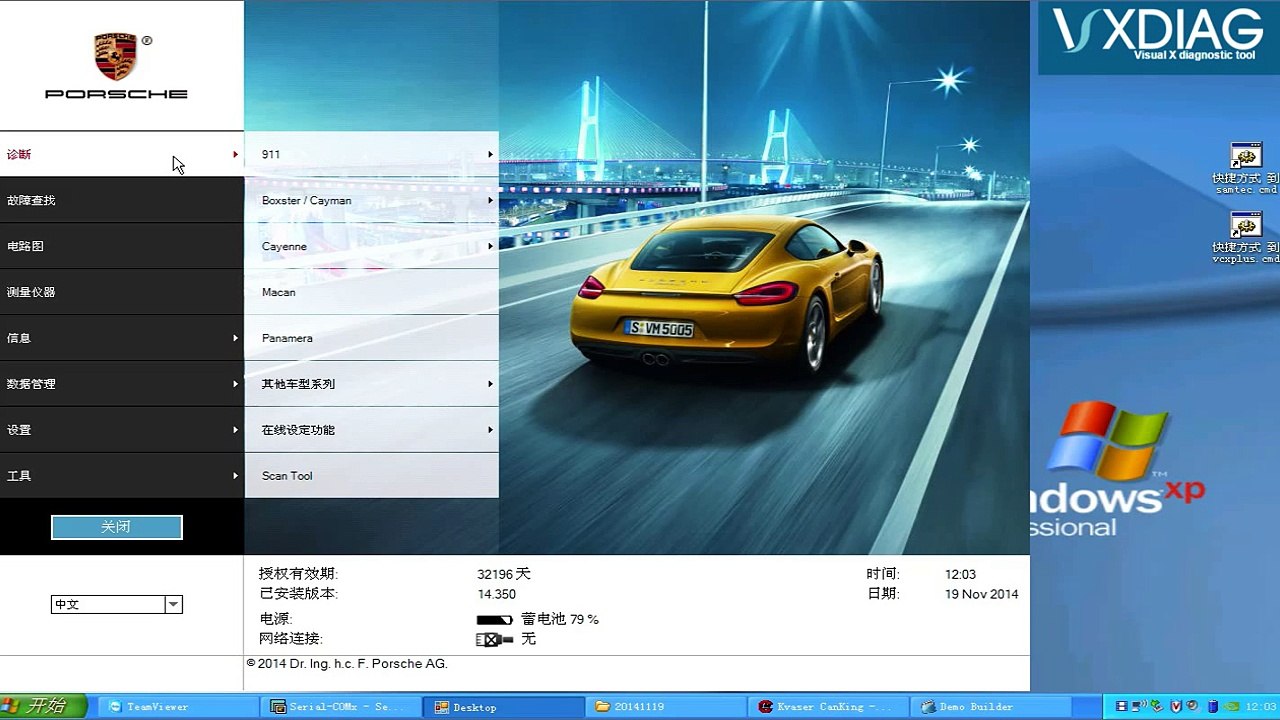Choose Boxster / Cayman from the submenu

[372, 200]
